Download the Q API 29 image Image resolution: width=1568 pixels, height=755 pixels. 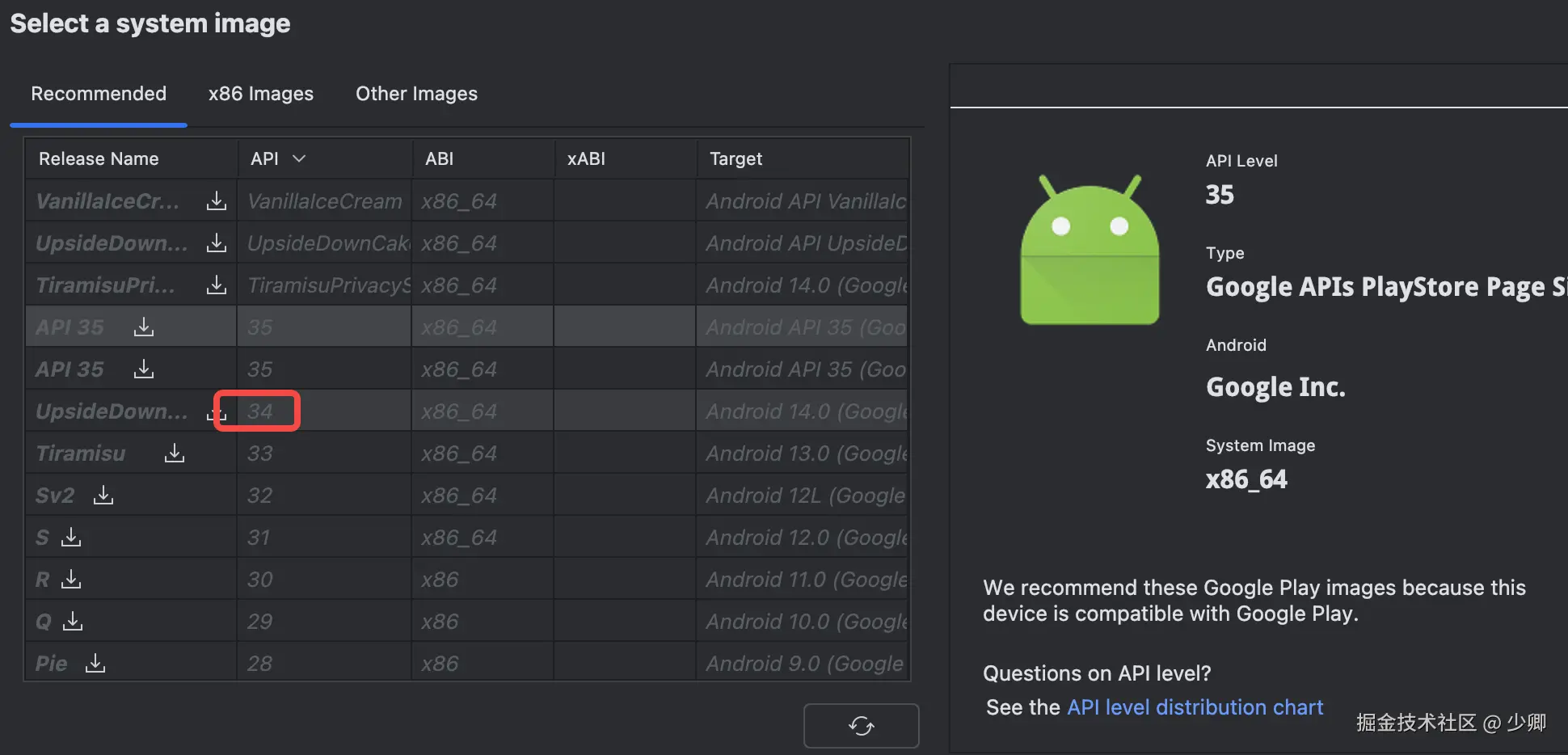point(73,621)
